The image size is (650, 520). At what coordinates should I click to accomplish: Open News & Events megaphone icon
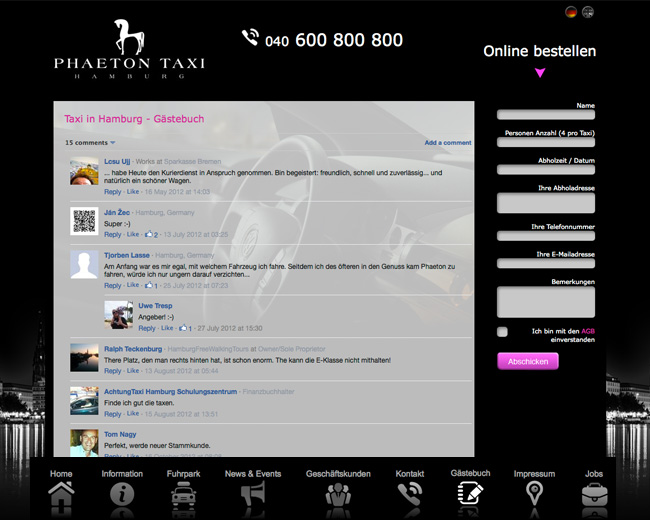pos(252,494)
